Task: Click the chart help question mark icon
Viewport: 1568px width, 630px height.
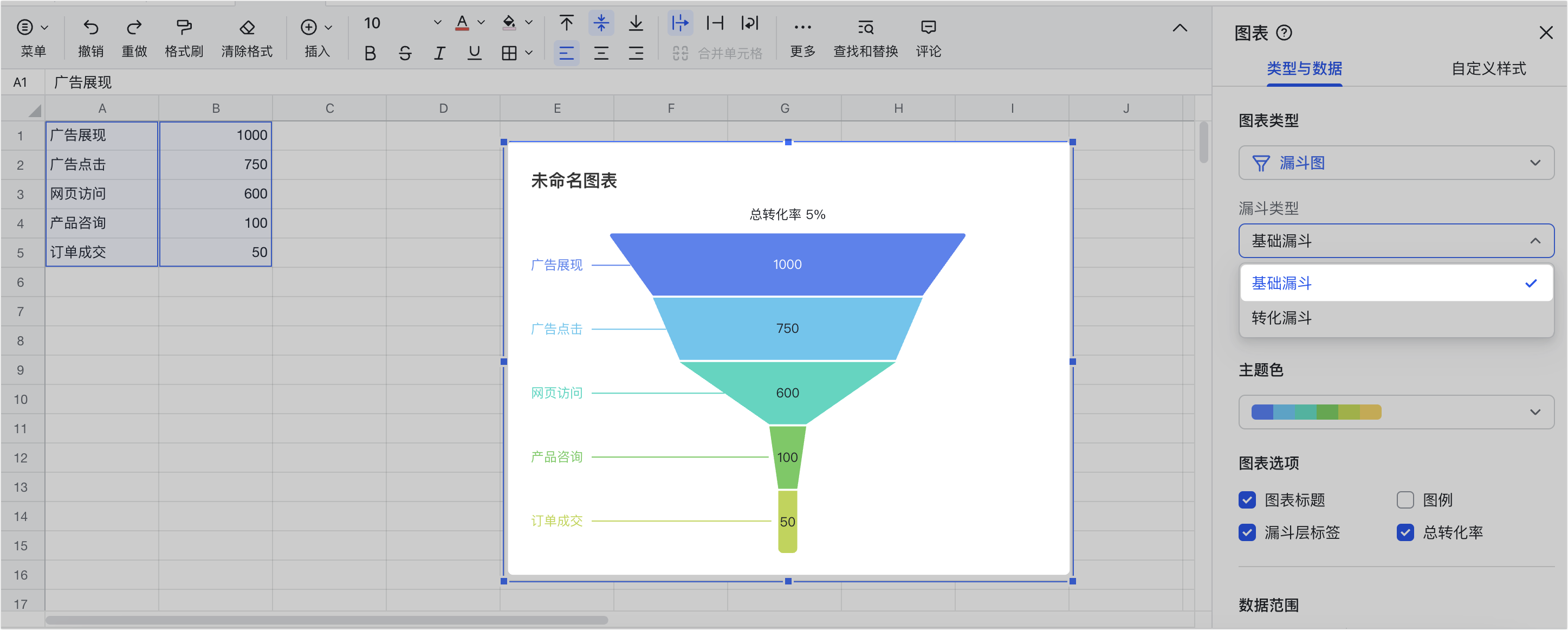Action: click(x=1284, y=33)
